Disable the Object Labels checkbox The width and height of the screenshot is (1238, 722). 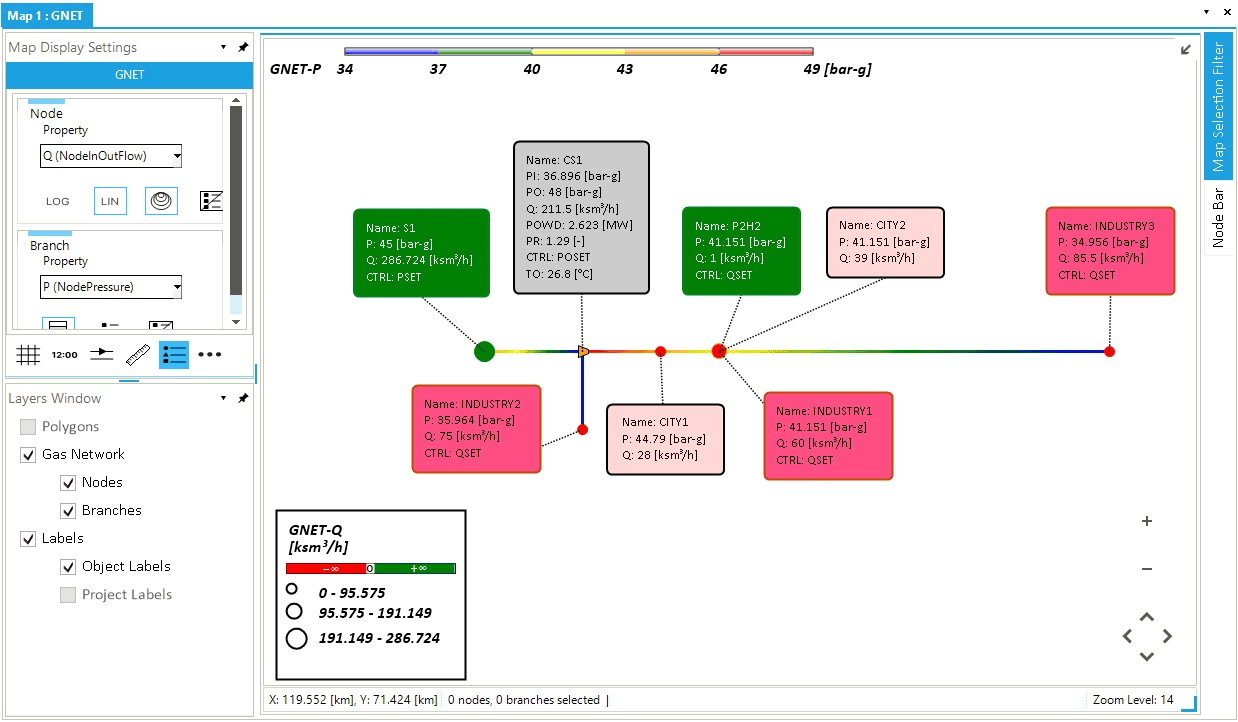coord(68,567)
